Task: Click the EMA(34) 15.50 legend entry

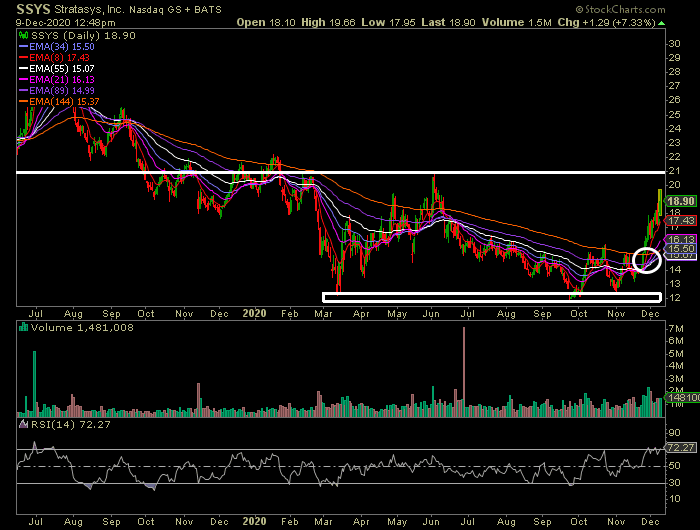Action: coord(62,46)
